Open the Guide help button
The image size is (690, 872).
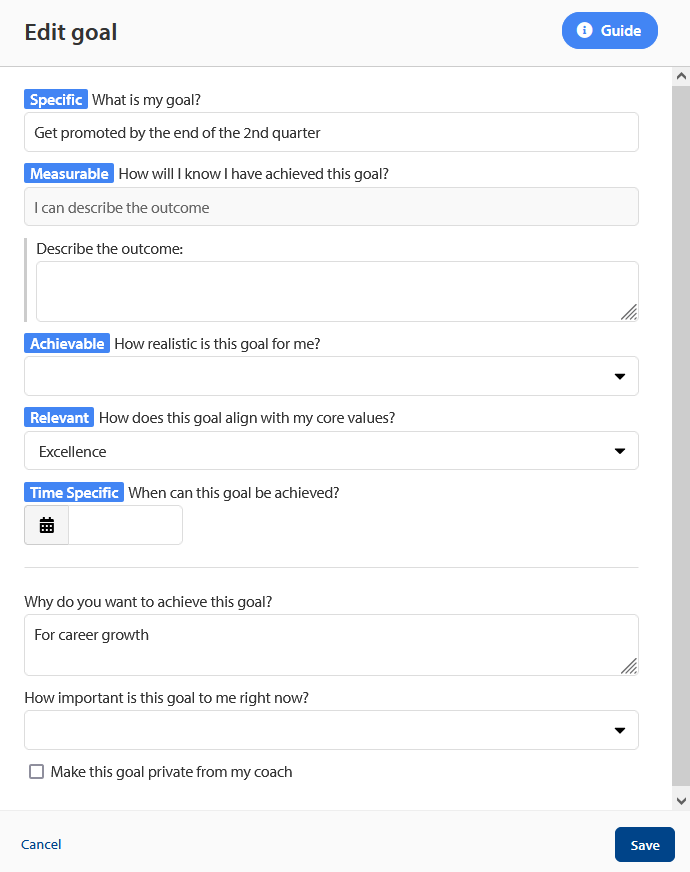click(x=610, y=31)
